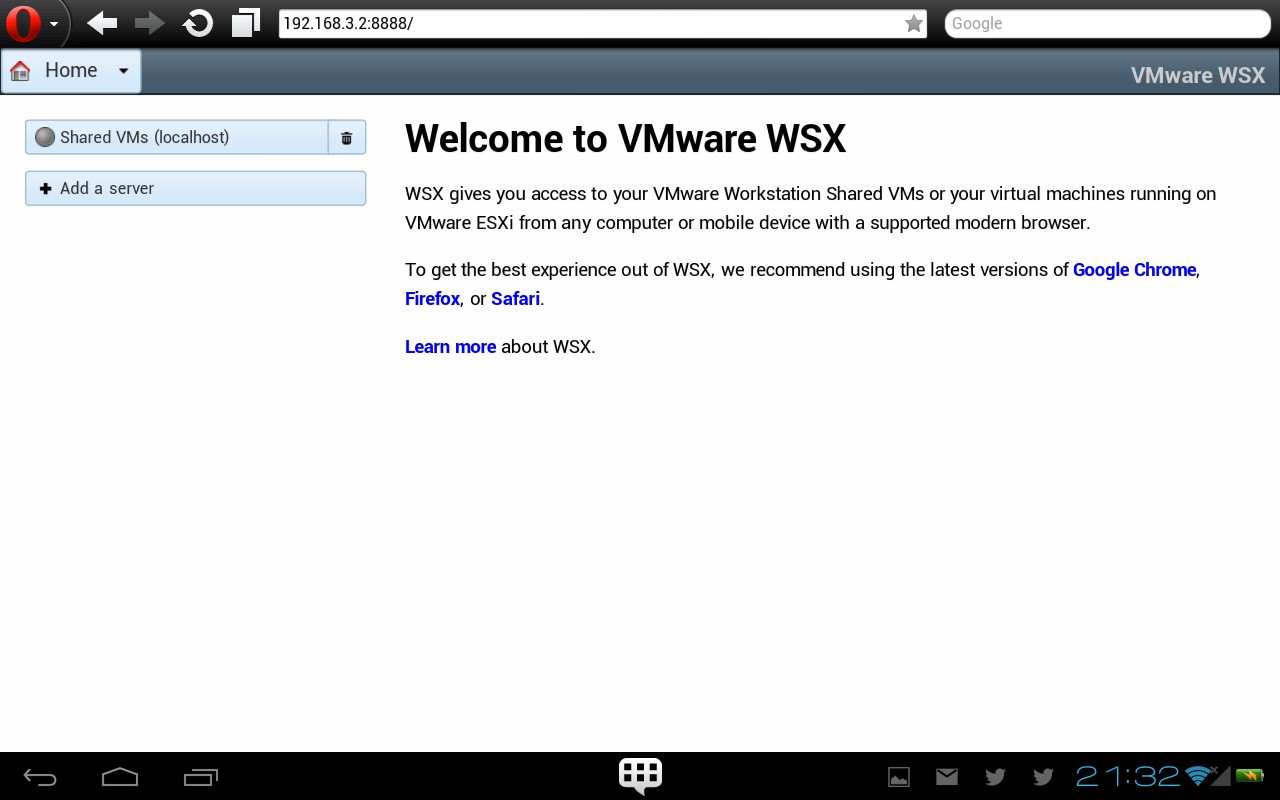Open the Google Chrome link
The width and height of the screenshot is (1280, 800).
click(x=1134, y=270)
